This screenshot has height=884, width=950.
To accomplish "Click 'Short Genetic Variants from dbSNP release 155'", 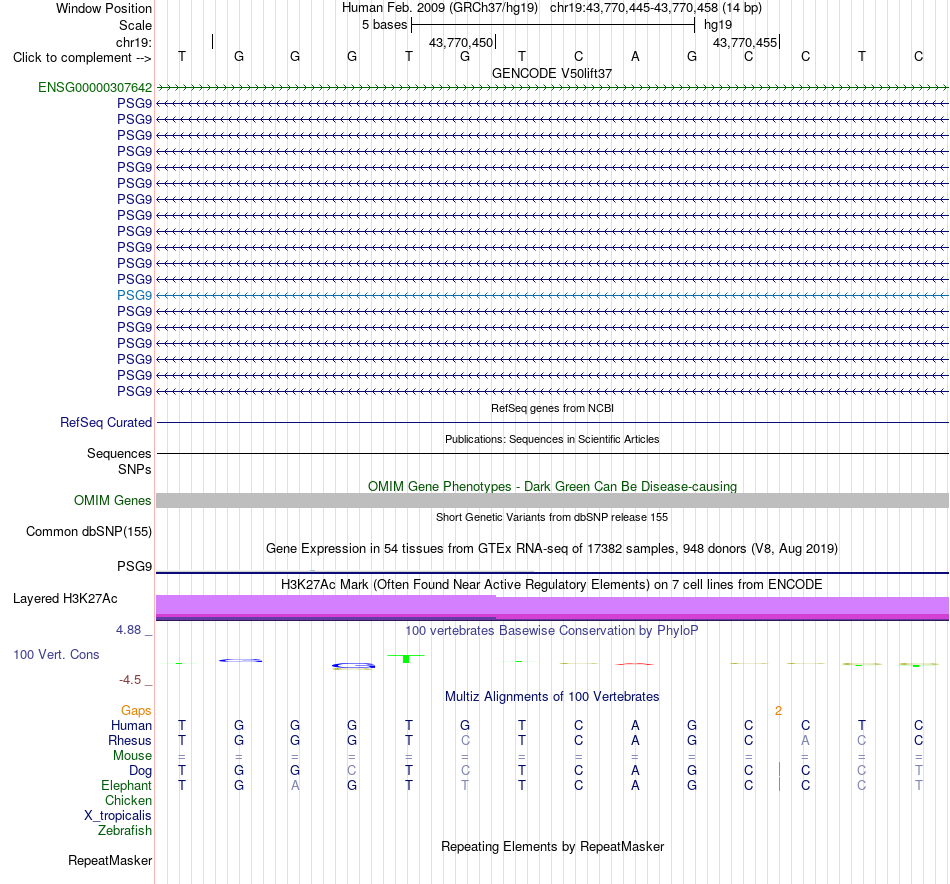I will click(552, 517).
